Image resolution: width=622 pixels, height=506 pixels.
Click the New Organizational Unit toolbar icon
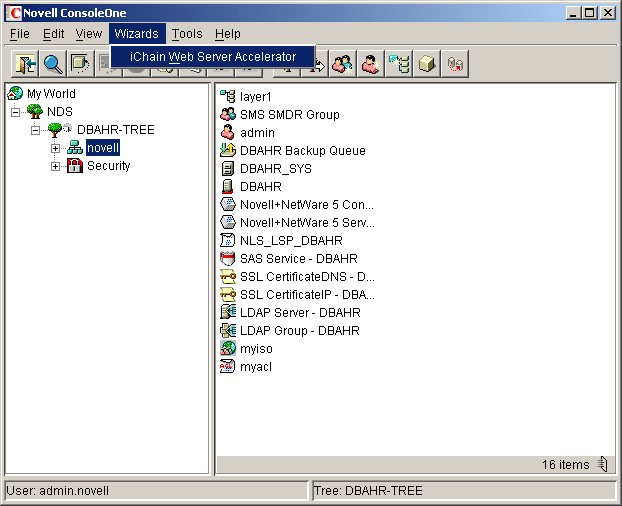[x=399, y=63]
